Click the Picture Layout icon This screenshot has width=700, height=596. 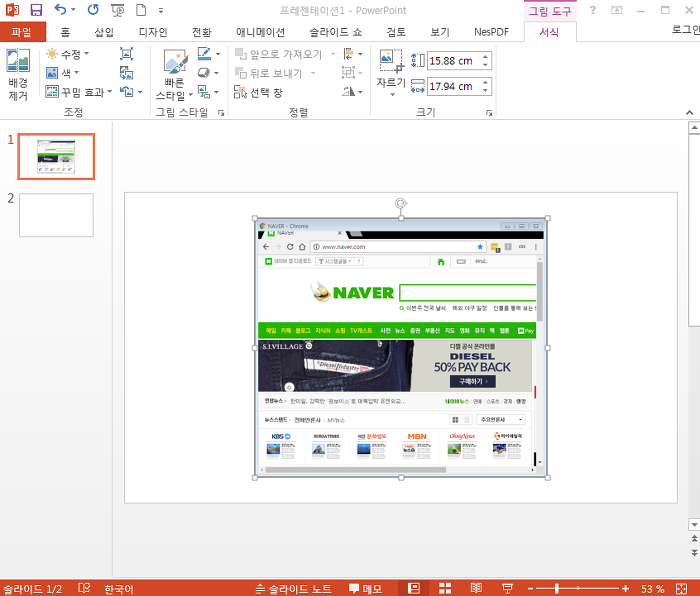coord(204,92)
